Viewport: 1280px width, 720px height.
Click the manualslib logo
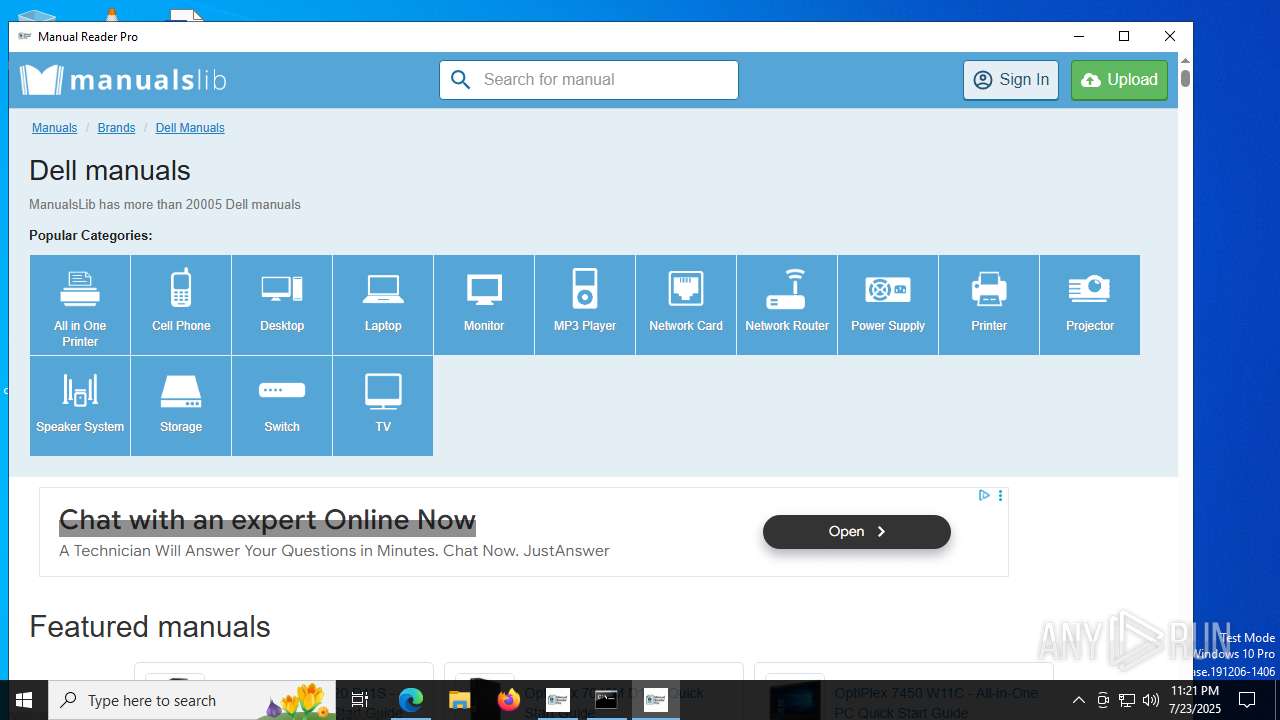click(123, 80)
